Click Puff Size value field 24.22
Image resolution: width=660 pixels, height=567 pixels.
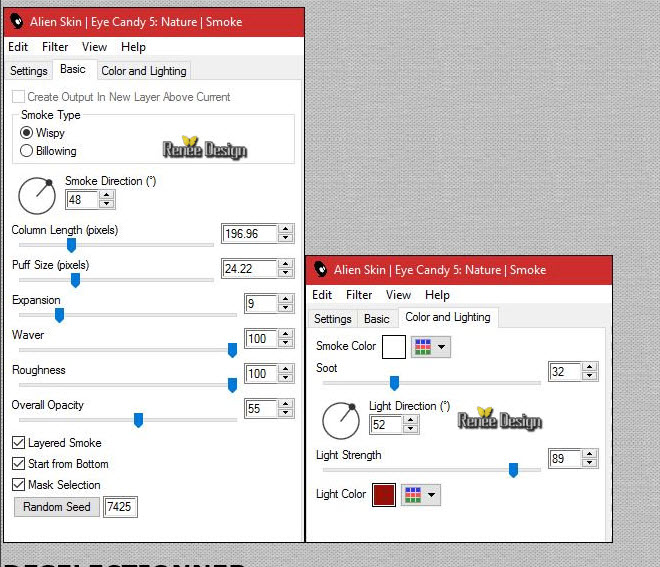(x=249, y=268)
